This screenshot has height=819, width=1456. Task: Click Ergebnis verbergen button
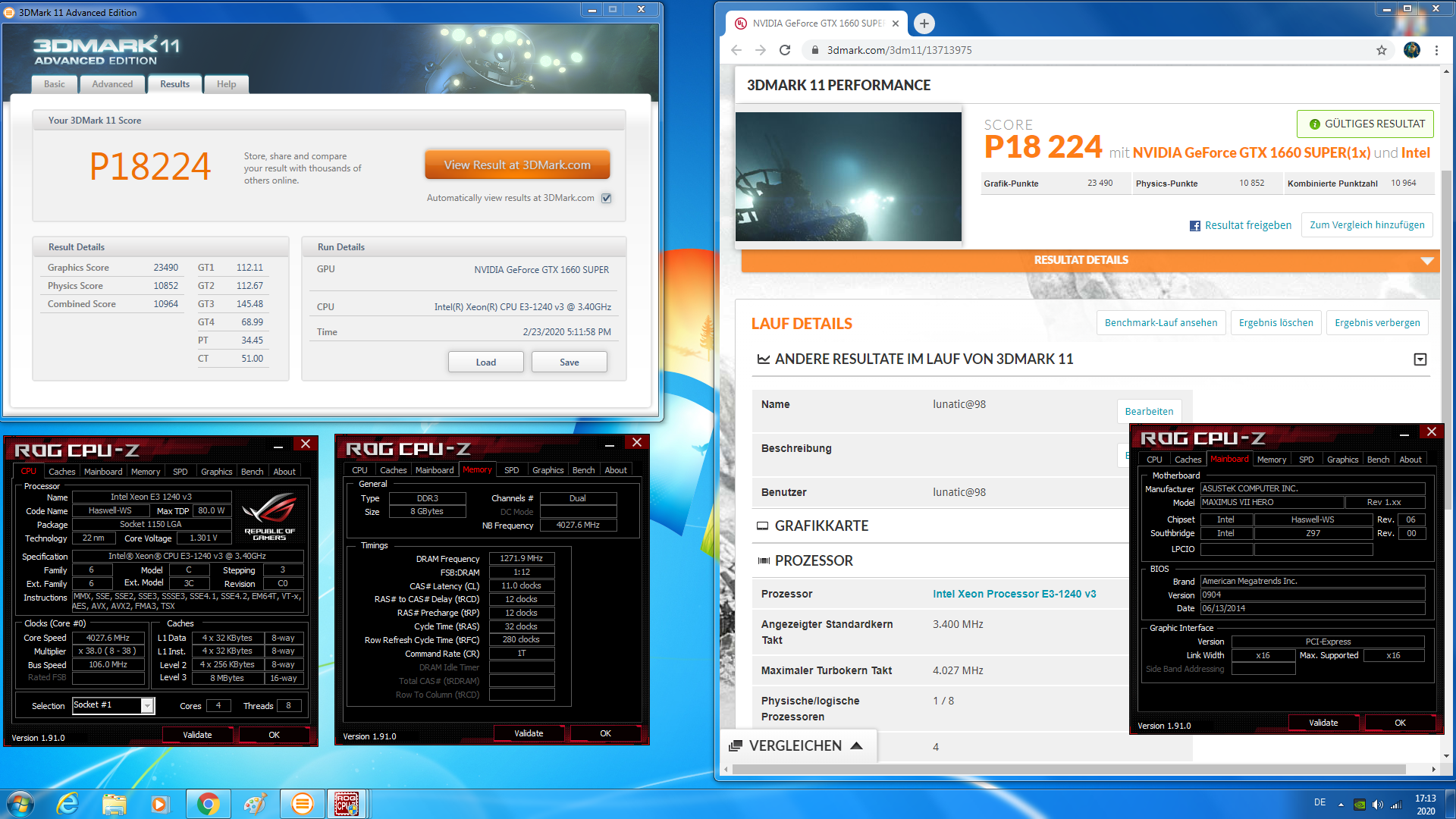[x=1378, y=323]
